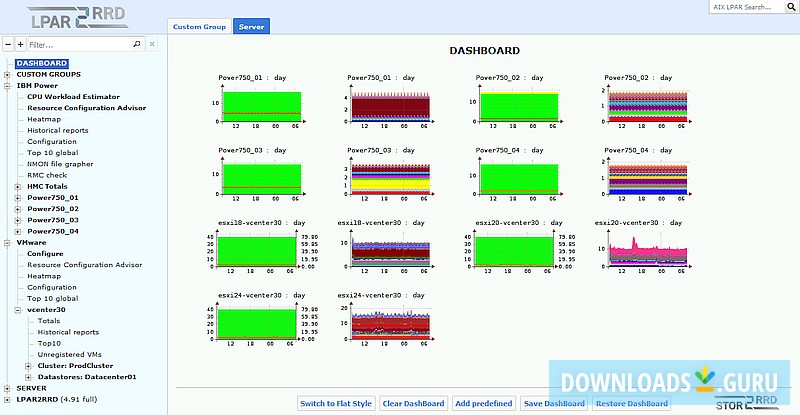Open Unregistered VMs

69,355
